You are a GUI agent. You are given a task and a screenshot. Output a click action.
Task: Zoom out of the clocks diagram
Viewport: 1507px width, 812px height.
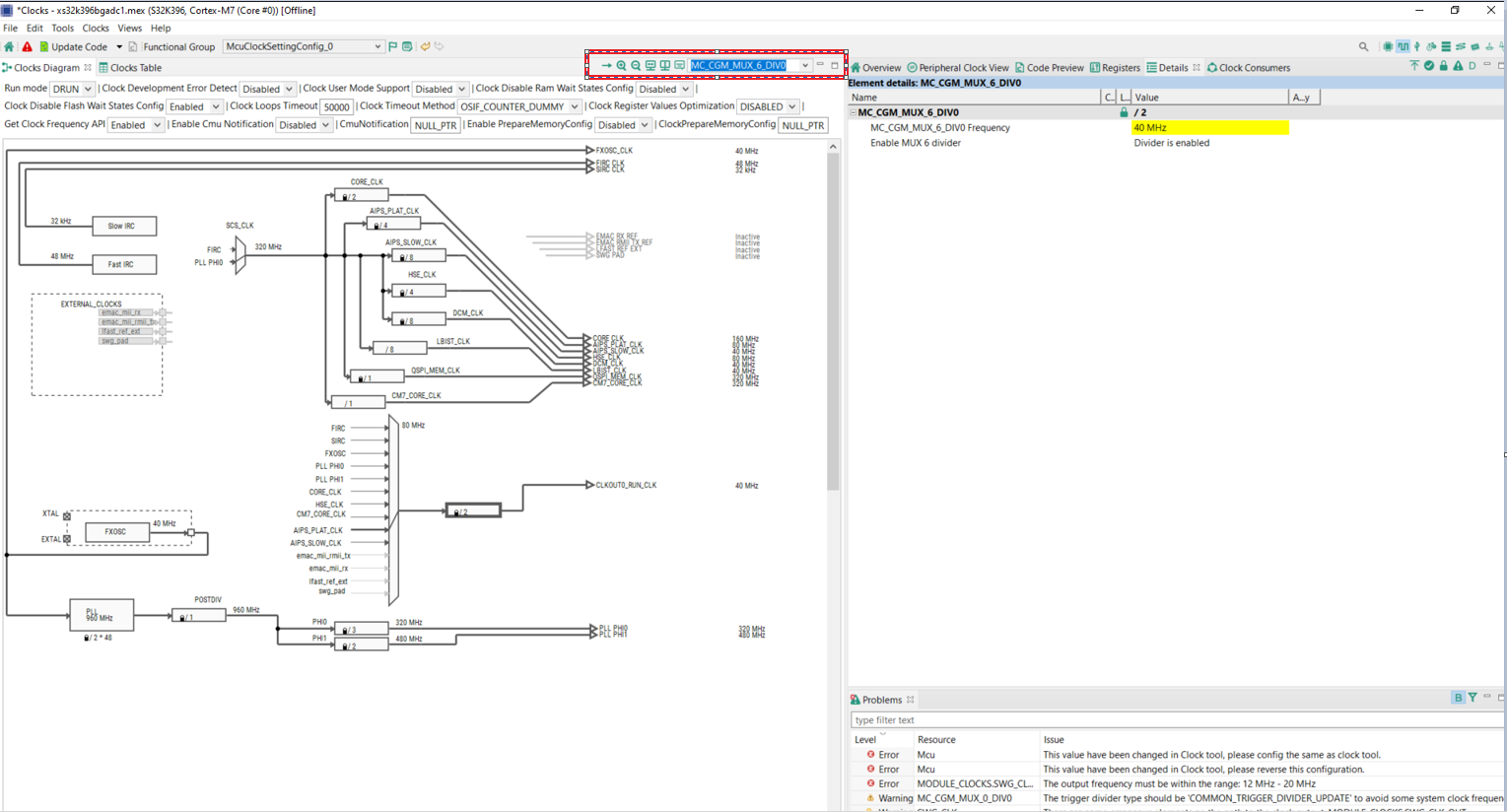coord(635,65)
